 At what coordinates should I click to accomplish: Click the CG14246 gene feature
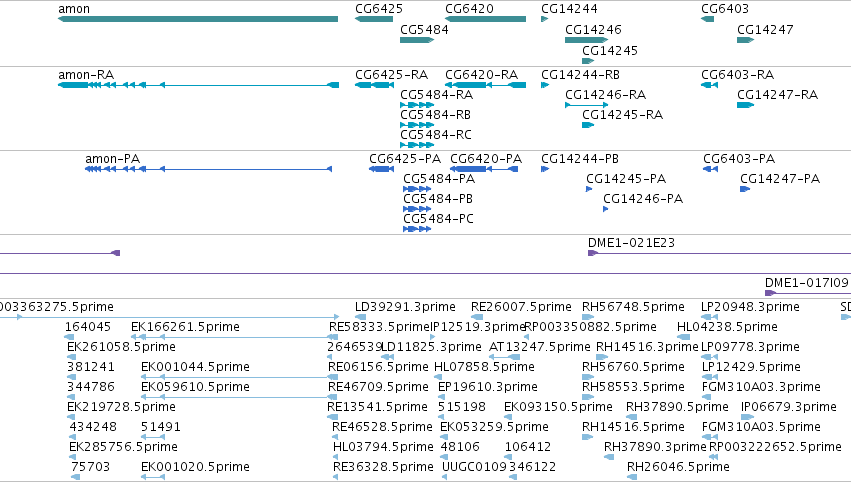pyautogui.click(x=586, y=40)
